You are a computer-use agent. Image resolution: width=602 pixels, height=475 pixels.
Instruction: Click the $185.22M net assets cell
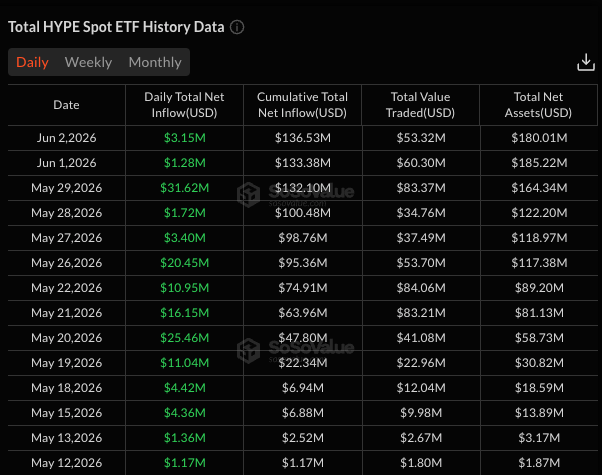[x=539, y=163]
